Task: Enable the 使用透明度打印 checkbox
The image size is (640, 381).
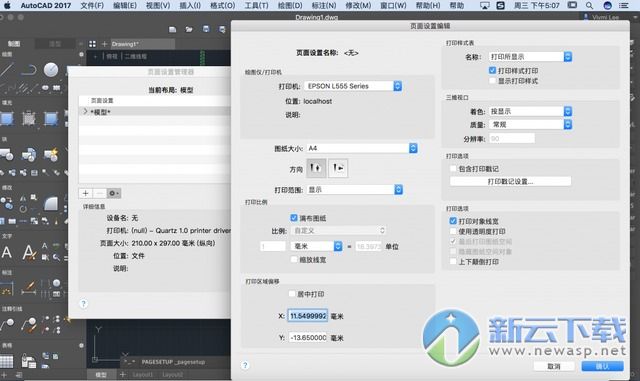Action: pyautogui.click(x=453, y=231)
